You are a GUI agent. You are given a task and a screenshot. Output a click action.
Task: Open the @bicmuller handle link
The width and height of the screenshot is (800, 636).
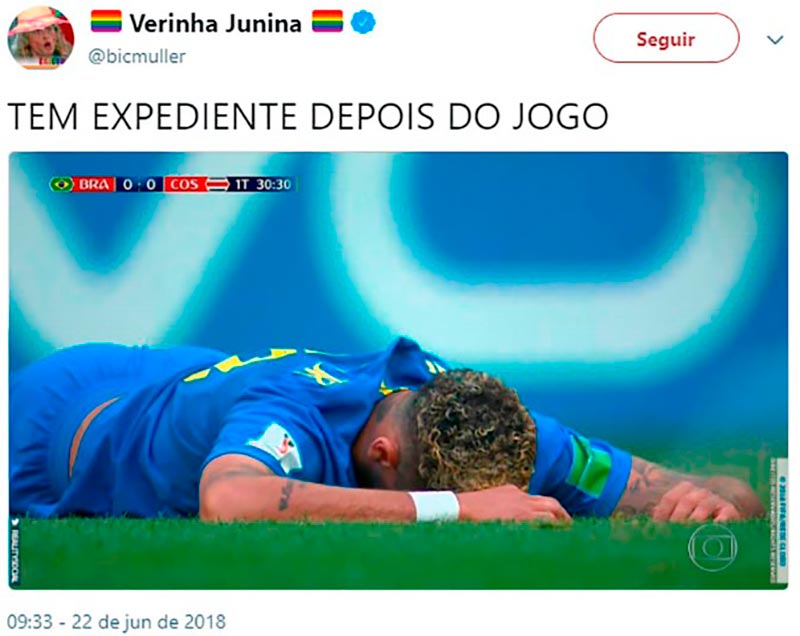137,56
